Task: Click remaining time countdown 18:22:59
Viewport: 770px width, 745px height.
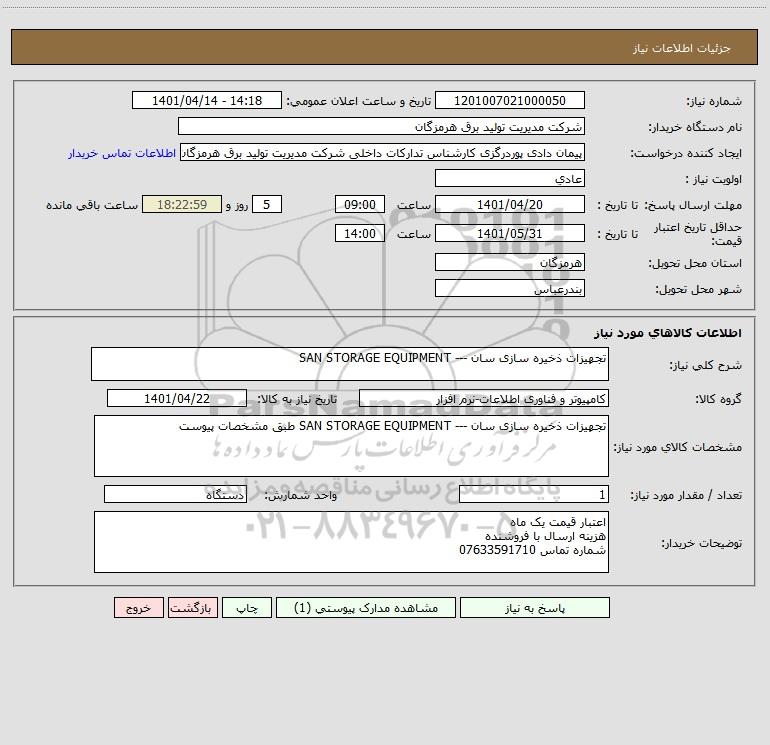Action: click(x=182, y=204)
